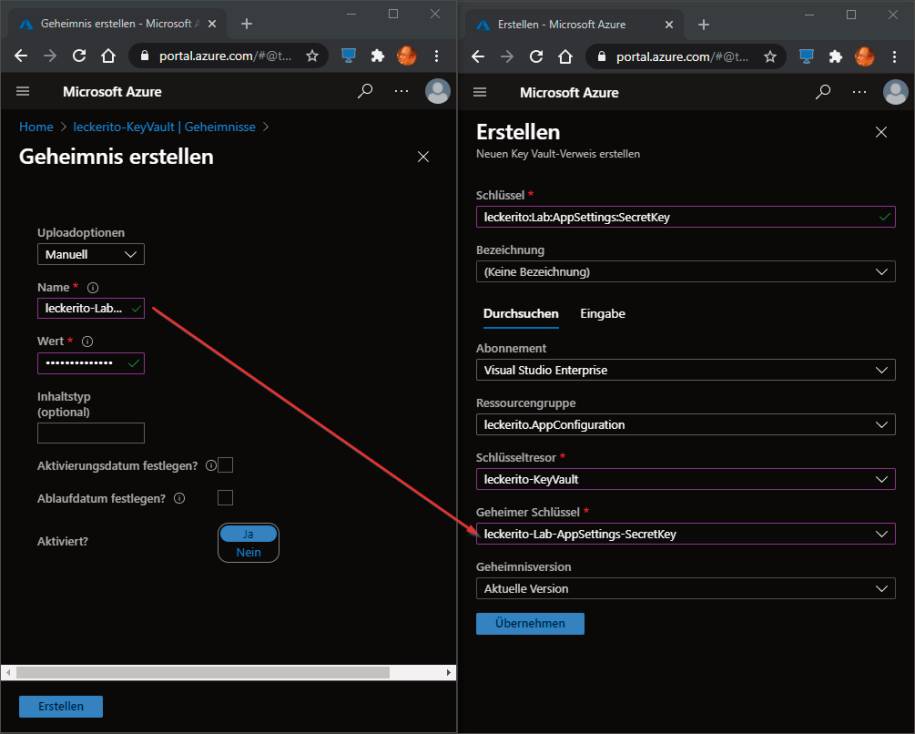Show info icon for Ablaufdatum festlegen
This screenshot has width=915, height=734.
[x=180, y=498]
